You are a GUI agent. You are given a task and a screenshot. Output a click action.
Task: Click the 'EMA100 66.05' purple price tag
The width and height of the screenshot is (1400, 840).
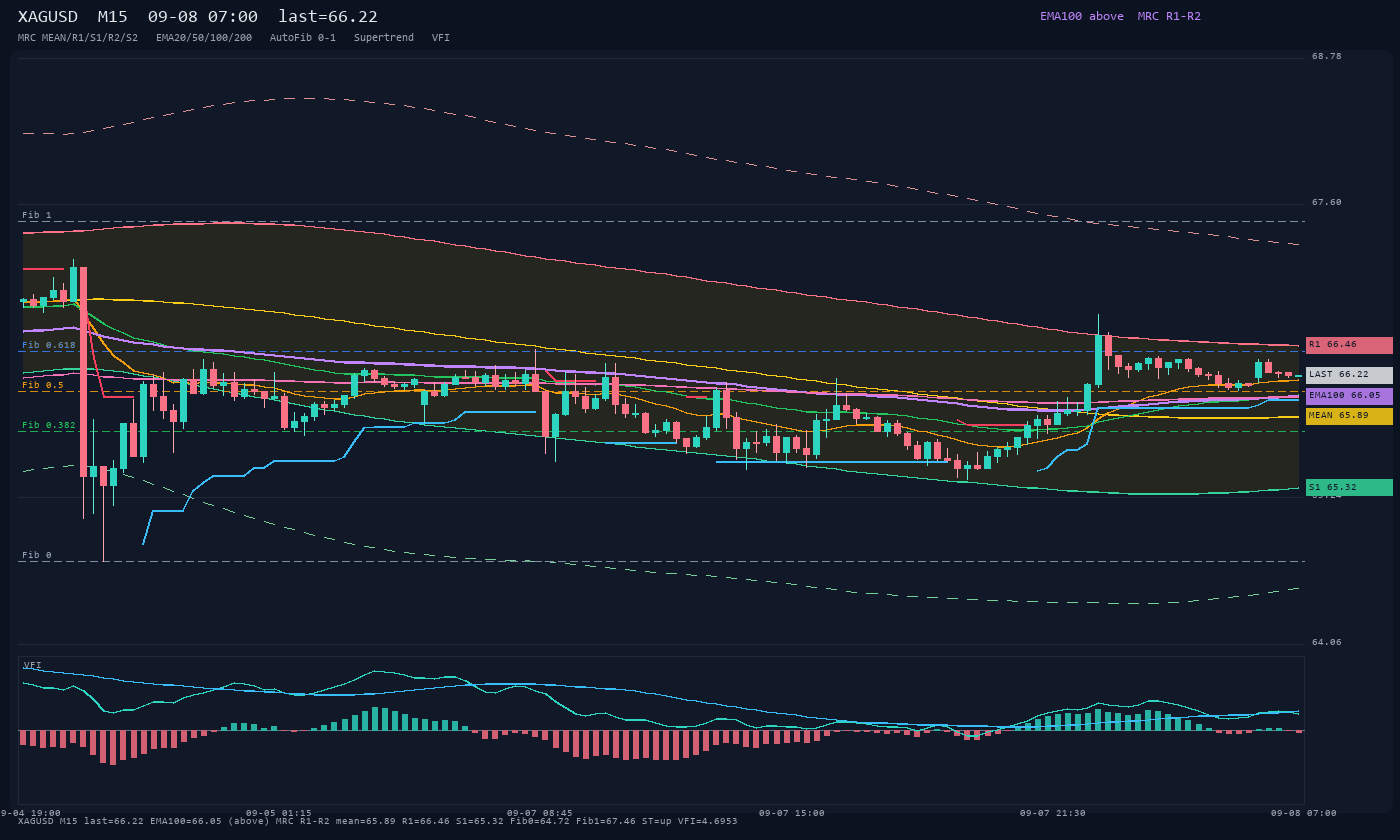(x=1349, y=396)
